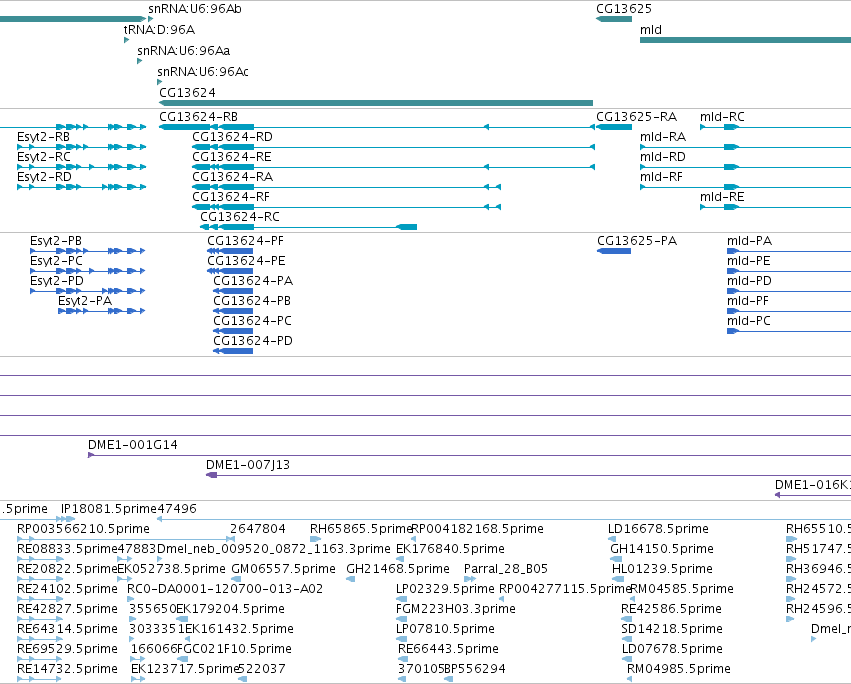Click the CG13625 gene feature

click(x=614, y=19)
